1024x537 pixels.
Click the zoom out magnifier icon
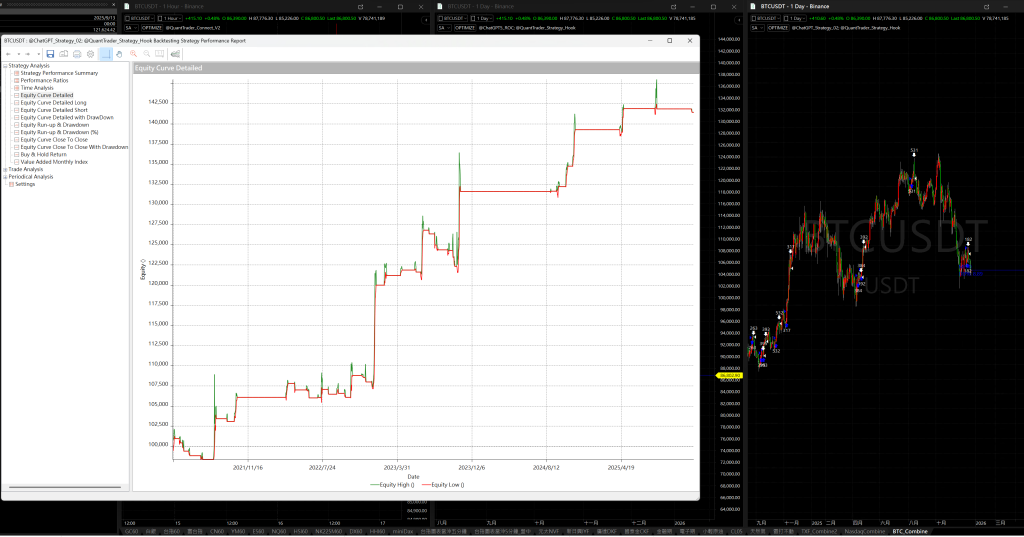pos(146,54)
